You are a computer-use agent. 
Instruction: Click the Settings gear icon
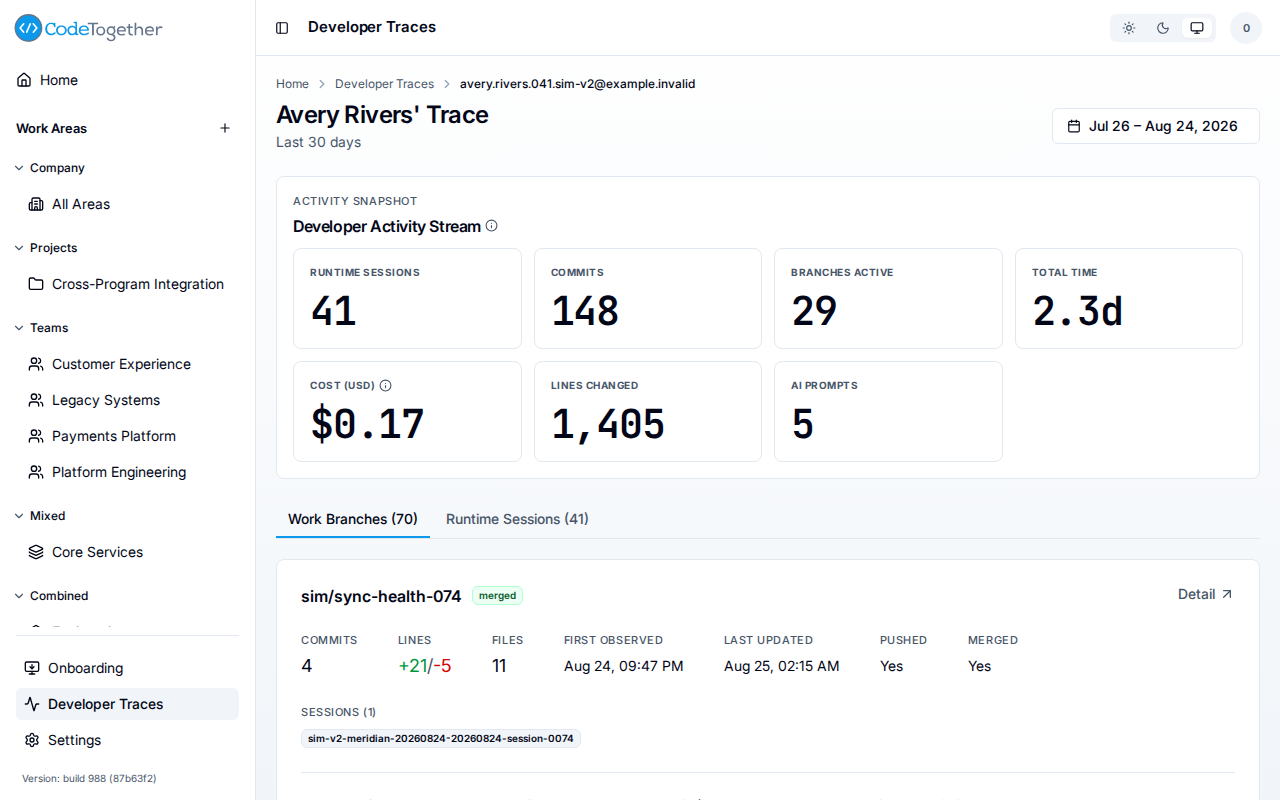(32, 740)
